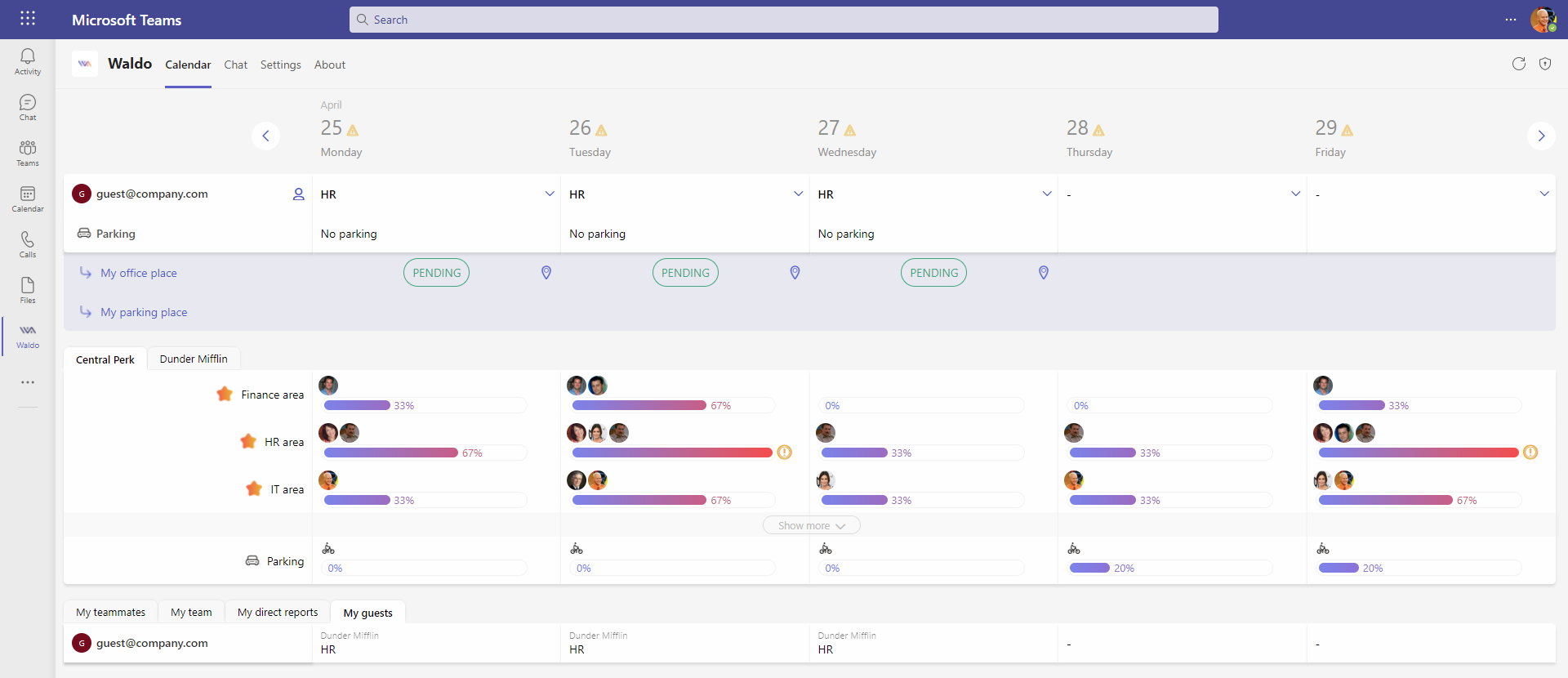Go to previous week with left arrow
This screenshot has height=678, width=1568.
pos(265,136)
